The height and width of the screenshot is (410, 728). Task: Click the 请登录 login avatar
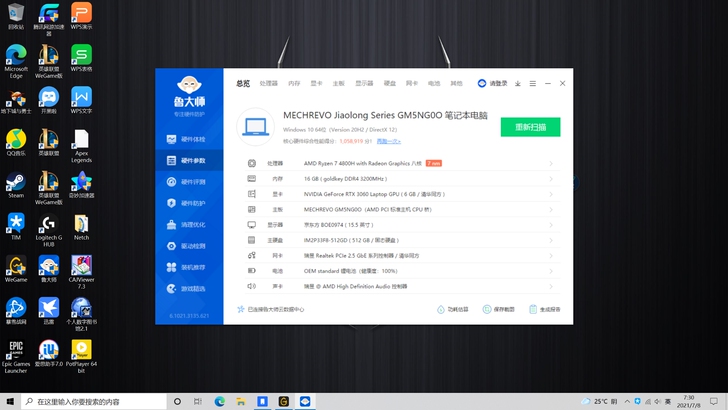click(x=482, y=83)
